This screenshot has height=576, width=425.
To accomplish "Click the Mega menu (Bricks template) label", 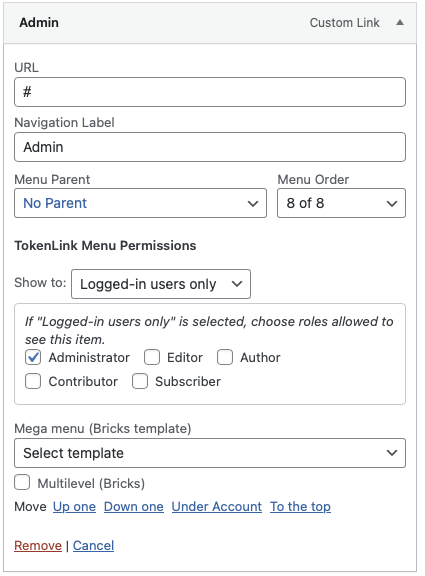I will click(102, 429).
